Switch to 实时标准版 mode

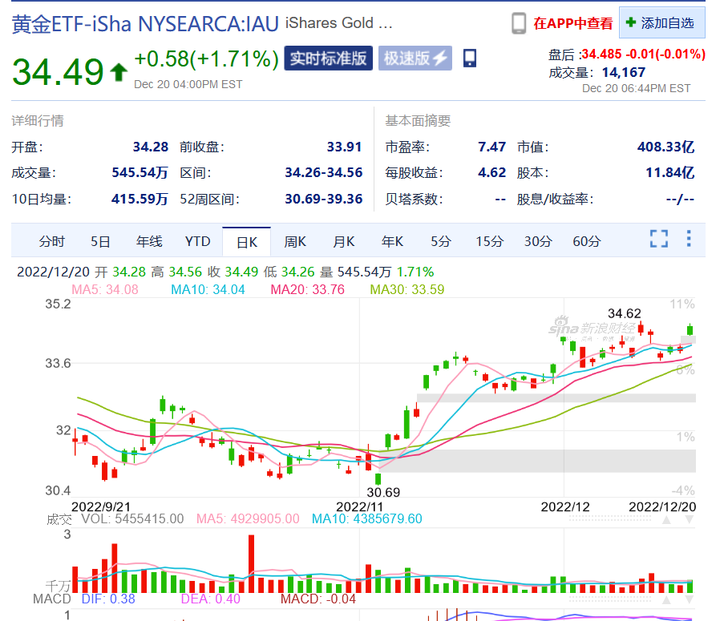point(328,58)
